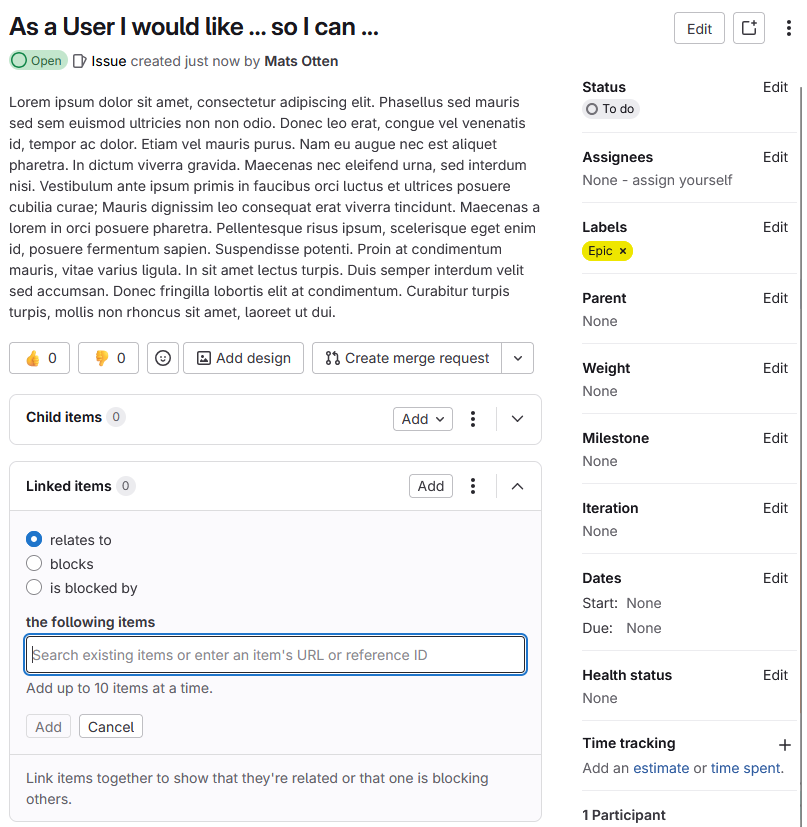Click the Add design button

click(243, 358)
